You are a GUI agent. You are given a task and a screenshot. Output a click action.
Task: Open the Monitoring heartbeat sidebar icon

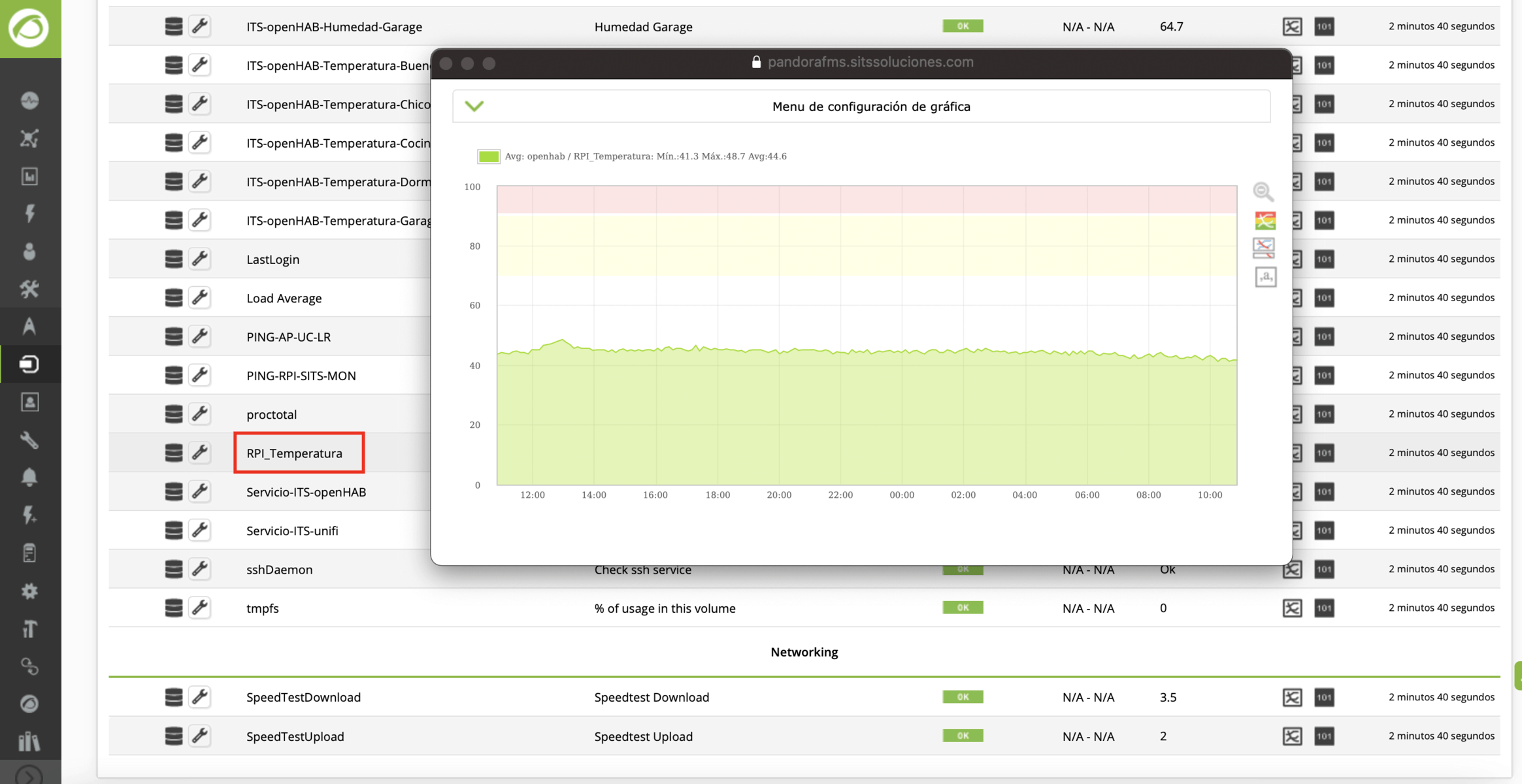click(29, 101)
